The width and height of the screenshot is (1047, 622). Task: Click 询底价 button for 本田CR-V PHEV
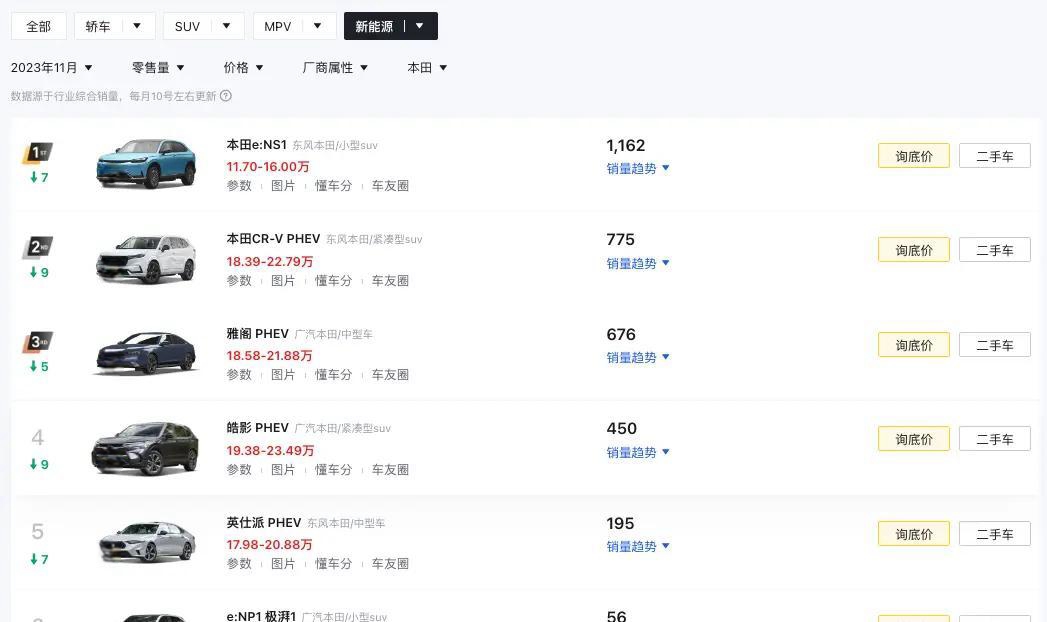[x=913, y=250]
